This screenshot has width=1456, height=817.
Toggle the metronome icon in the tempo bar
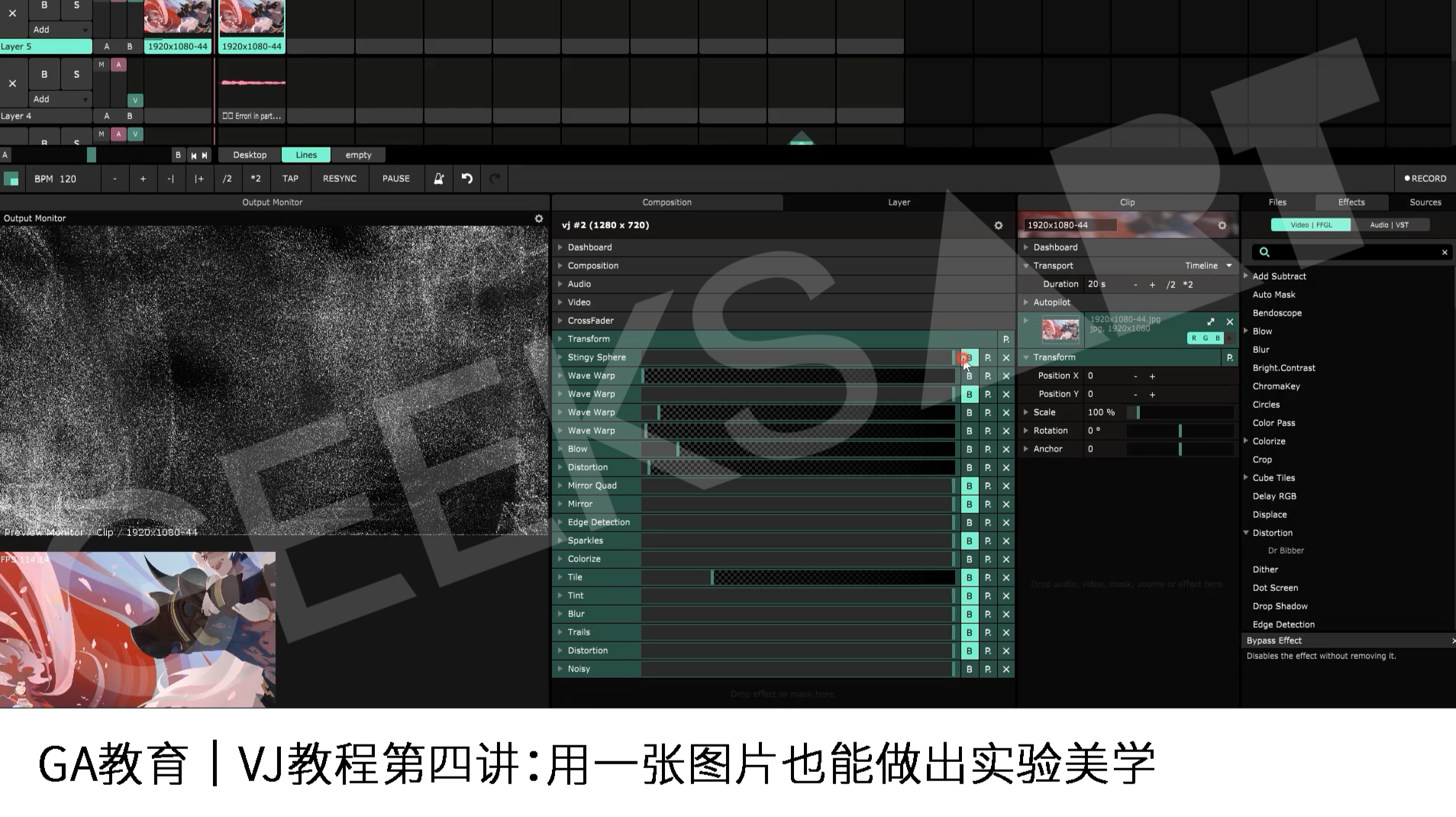tap(439, 179)
